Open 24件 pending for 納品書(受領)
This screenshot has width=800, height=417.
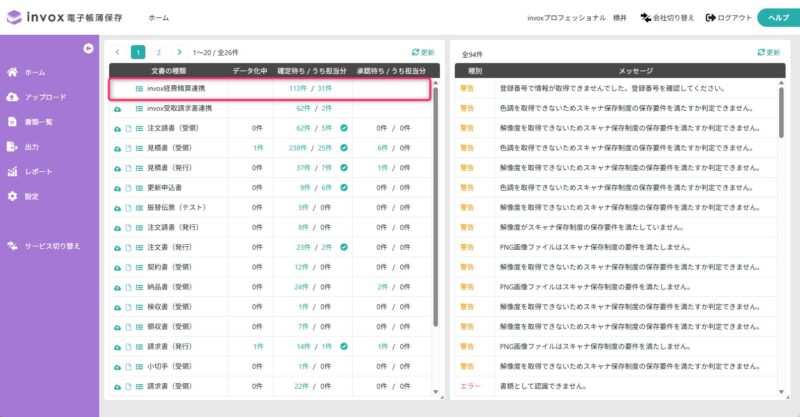pos(301,287)
